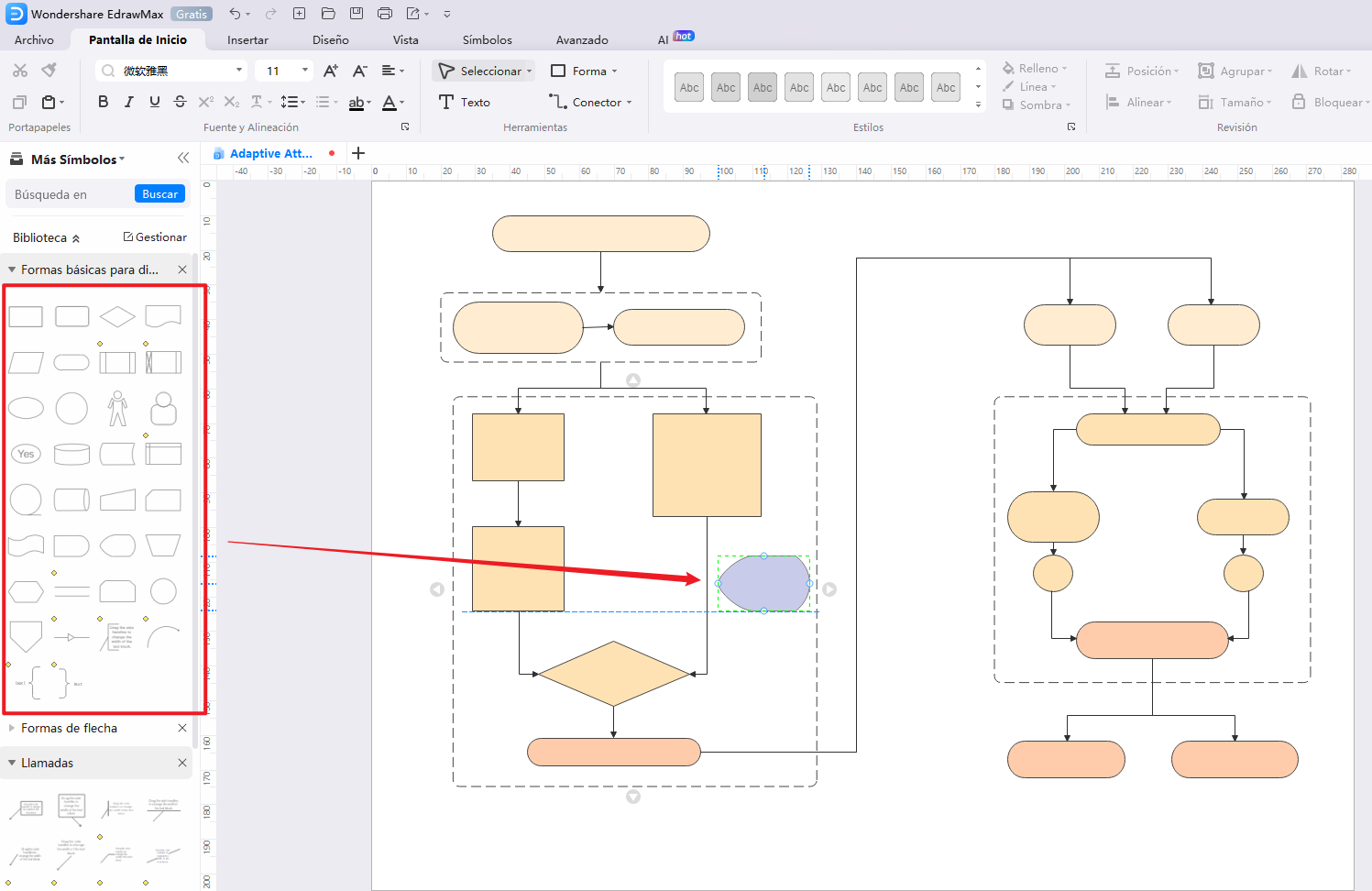Apply italic formatting to text
Image resolution: width=1372 pixels, height=891 pixels.
pos(128,102)
